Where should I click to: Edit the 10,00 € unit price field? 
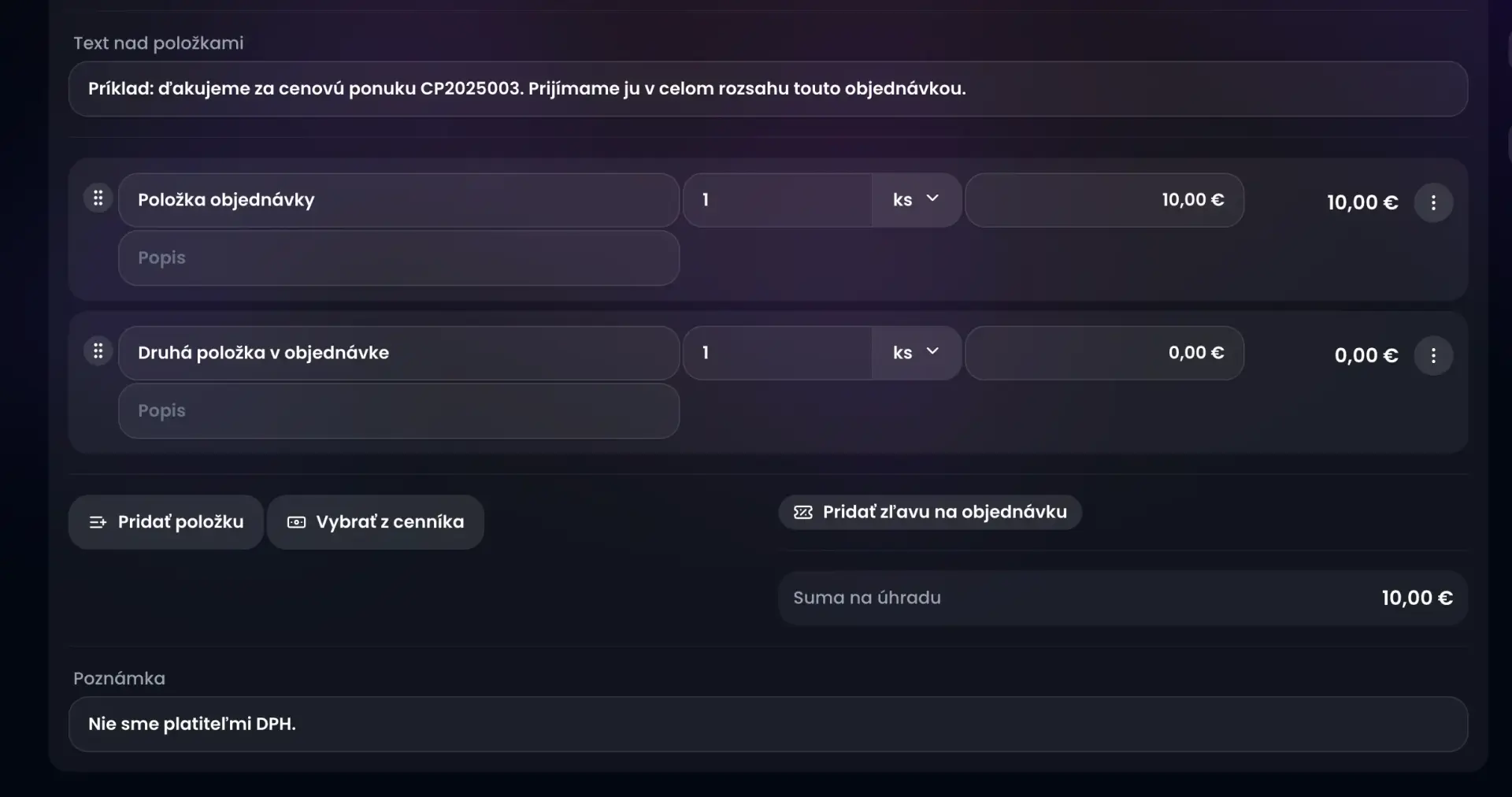(x=1104, y=200)
